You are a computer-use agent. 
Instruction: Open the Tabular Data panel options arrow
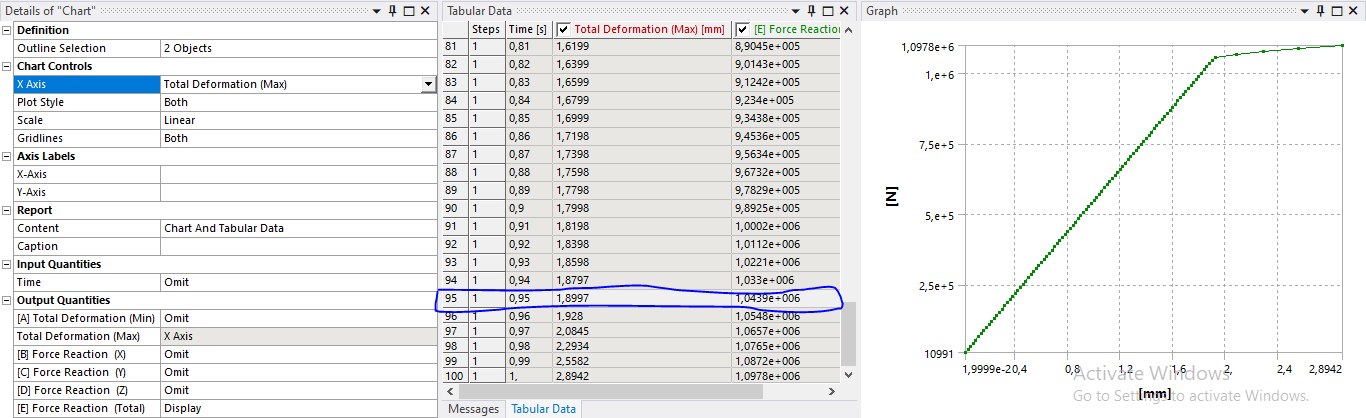[x=796, y=10]
